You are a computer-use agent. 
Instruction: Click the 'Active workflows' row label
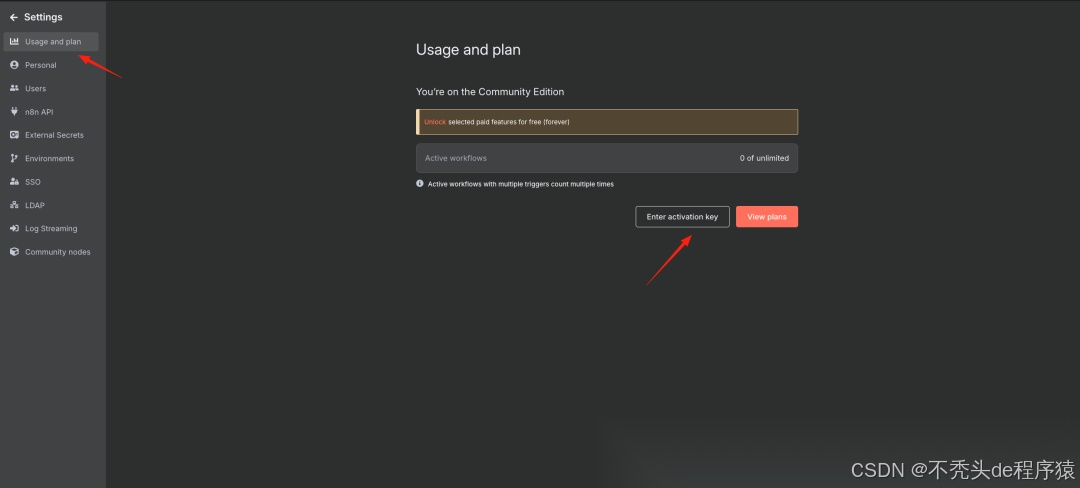point(456,158)
